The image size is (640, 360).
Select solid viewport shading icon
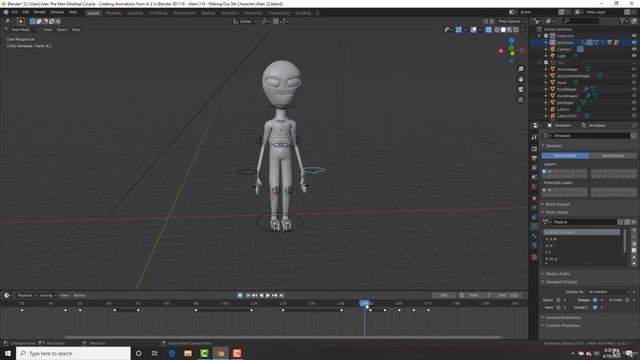pyautogui.click(x=503, y=29)
